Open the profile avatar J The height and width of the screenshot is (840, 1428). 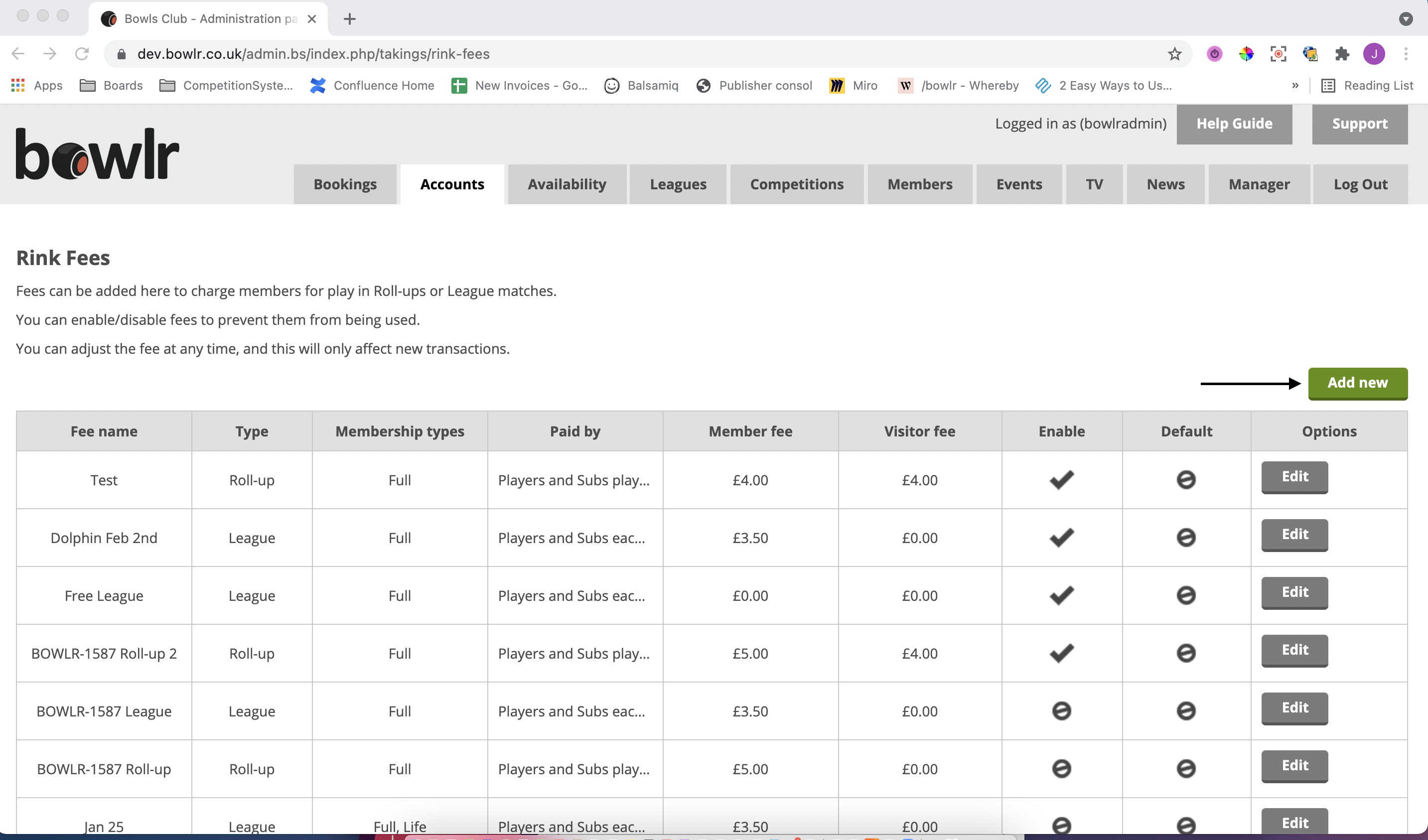point(1374,54)
